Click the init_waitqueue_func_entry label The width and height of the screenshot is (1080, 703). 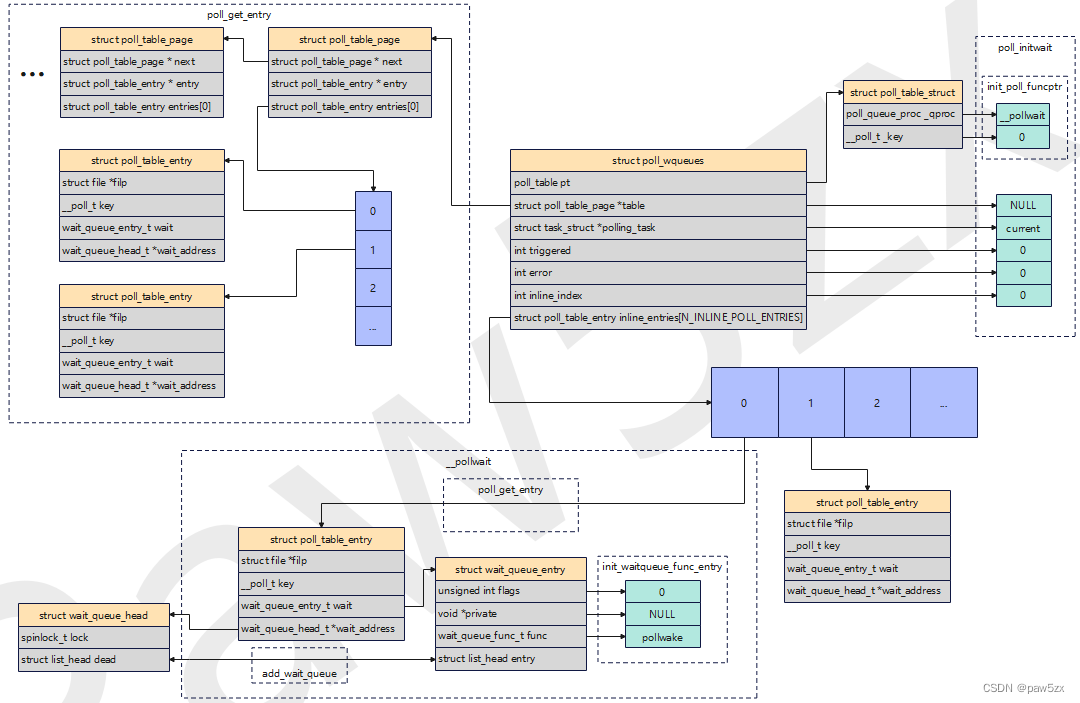661,567
